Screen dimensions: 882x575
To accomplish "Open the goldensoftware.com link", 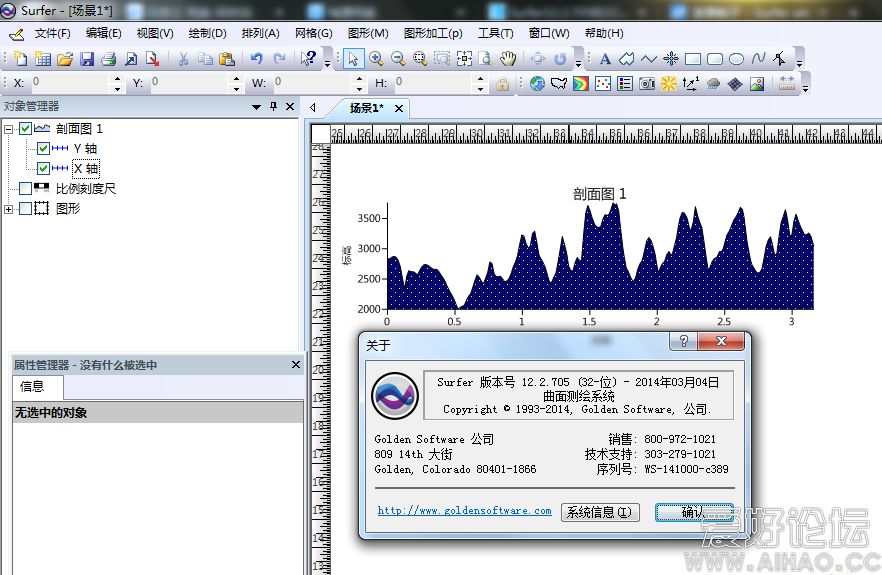I will click(x=464, y=510).
